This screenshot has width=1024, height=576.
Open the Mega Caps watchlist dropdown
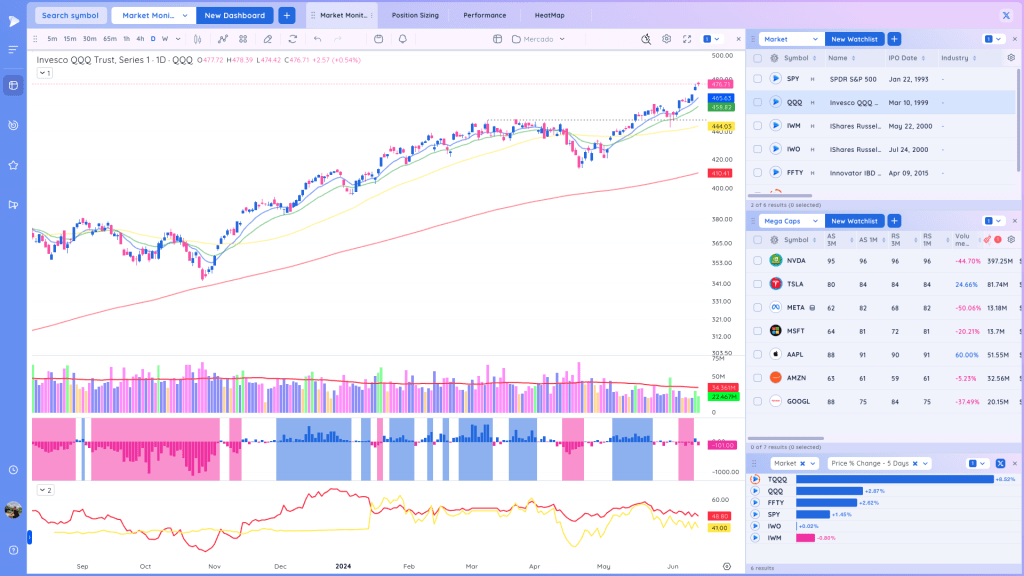791,221
